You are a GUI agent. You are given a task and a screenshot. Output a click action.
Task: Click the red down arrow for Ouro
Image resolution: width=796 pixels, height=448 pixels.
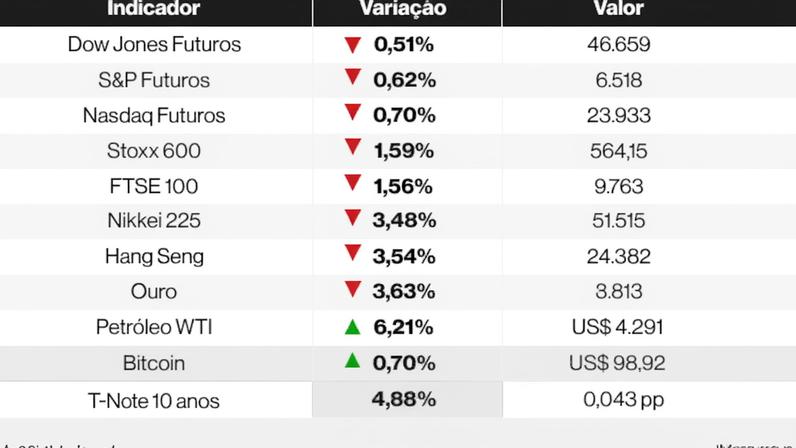tap(351, 290)
